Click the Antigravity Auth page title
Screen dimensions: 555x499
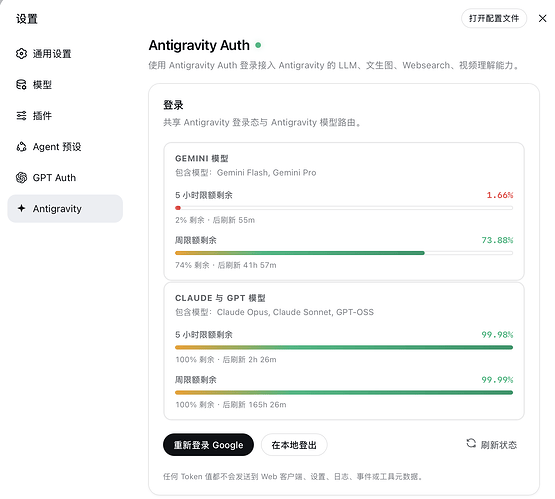tap(199, 45)
